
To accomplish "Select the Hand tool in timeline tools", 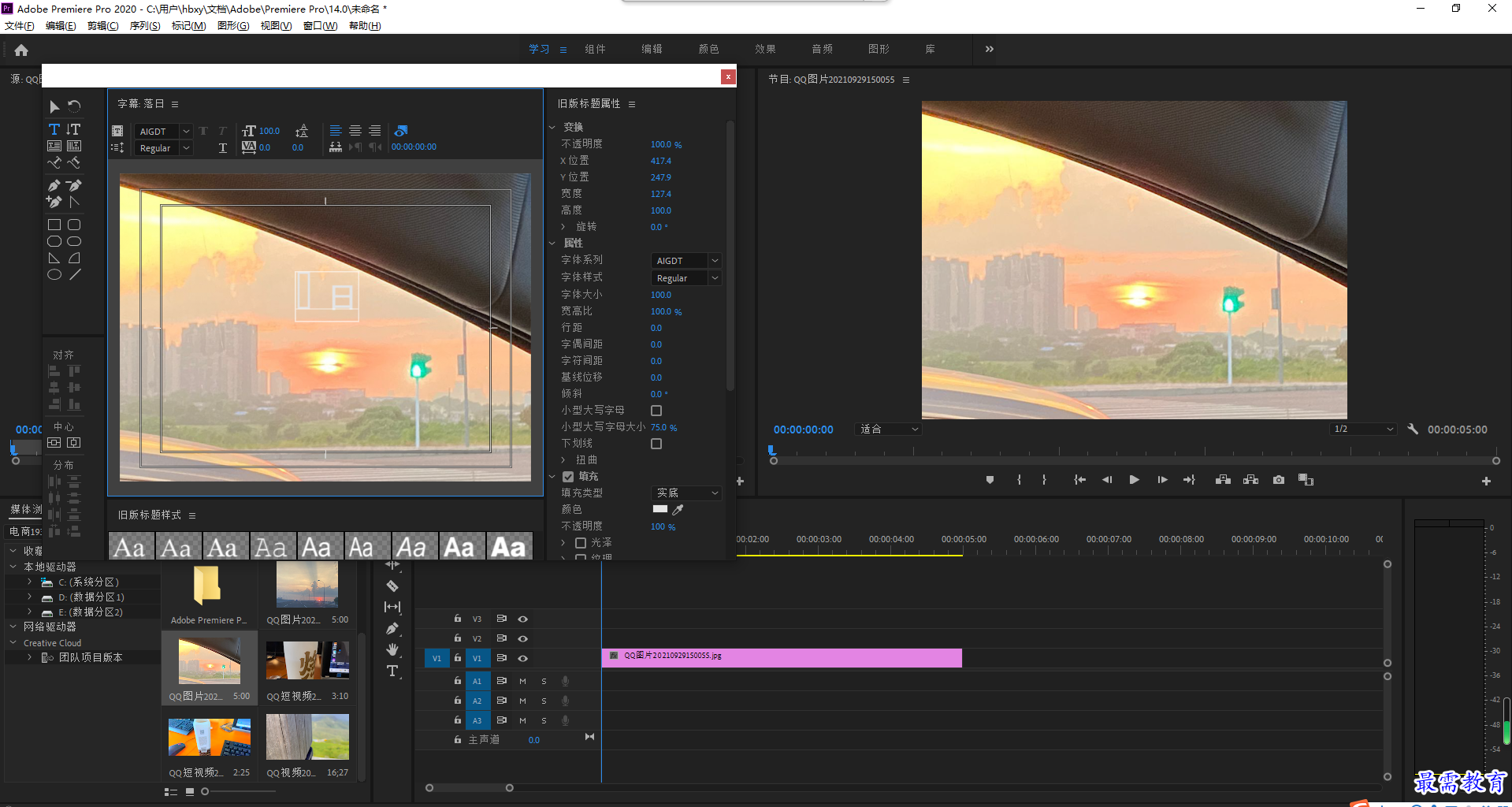I will coord(392,649).
